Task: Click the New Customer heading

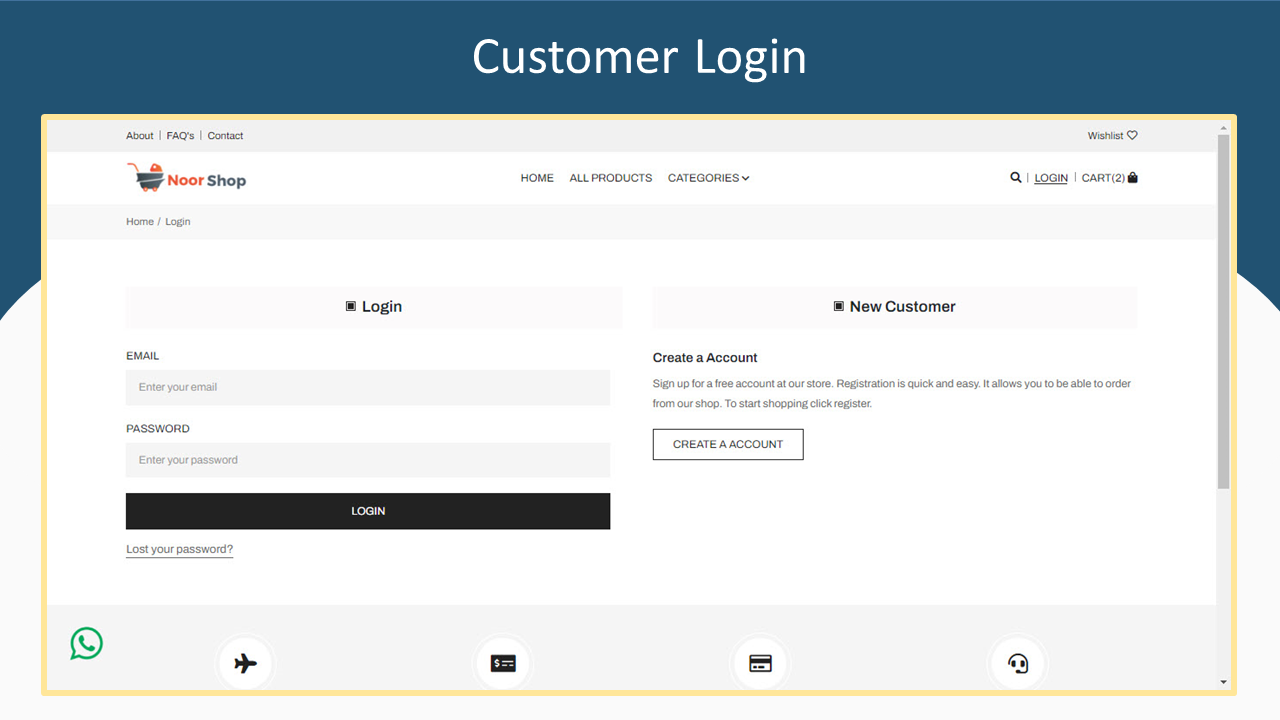Action: [894, 307]
